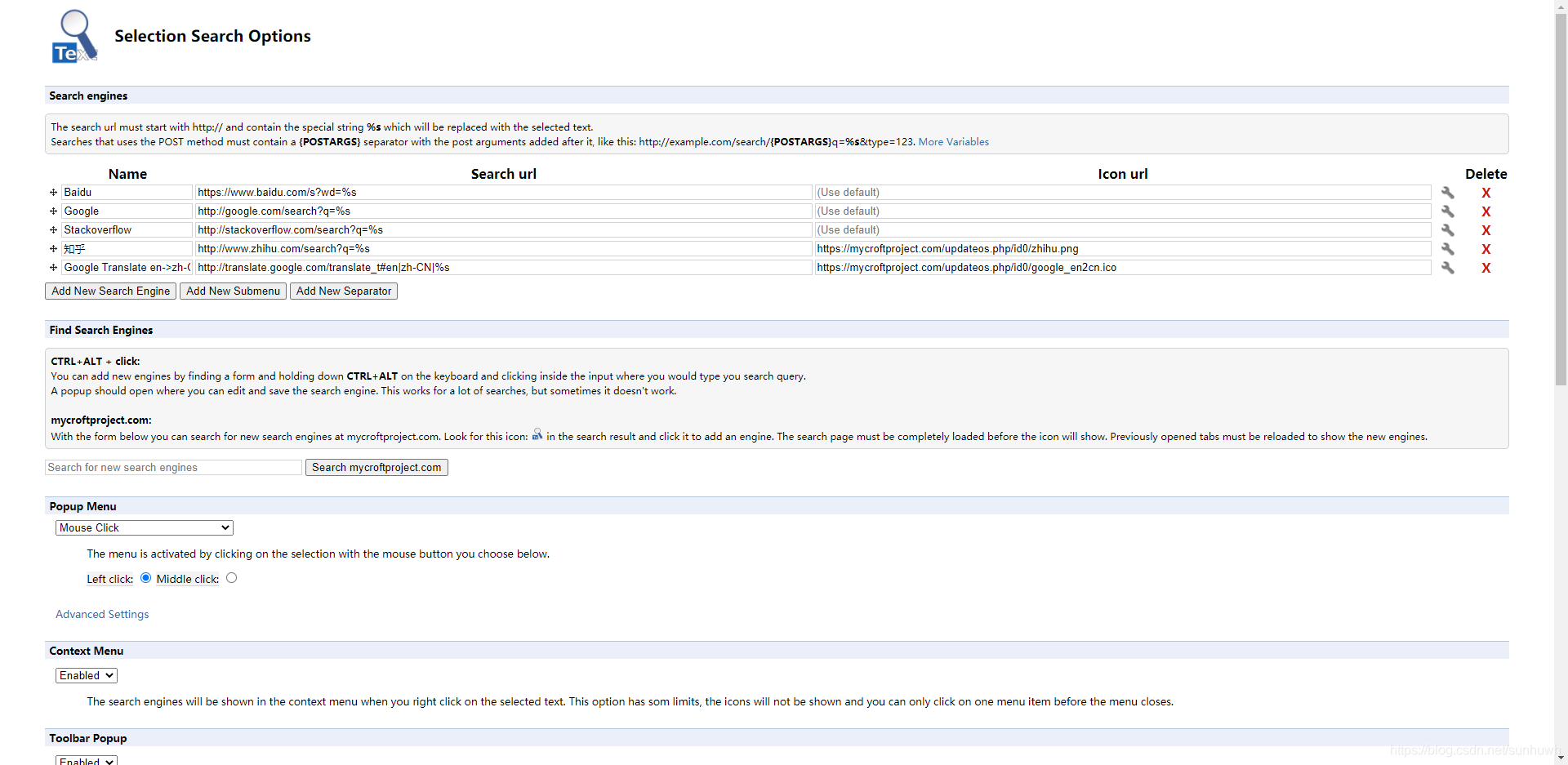Expand Advanced Settings link
The width and height of the screenshot is (1568, 765).
click(102, 615)
